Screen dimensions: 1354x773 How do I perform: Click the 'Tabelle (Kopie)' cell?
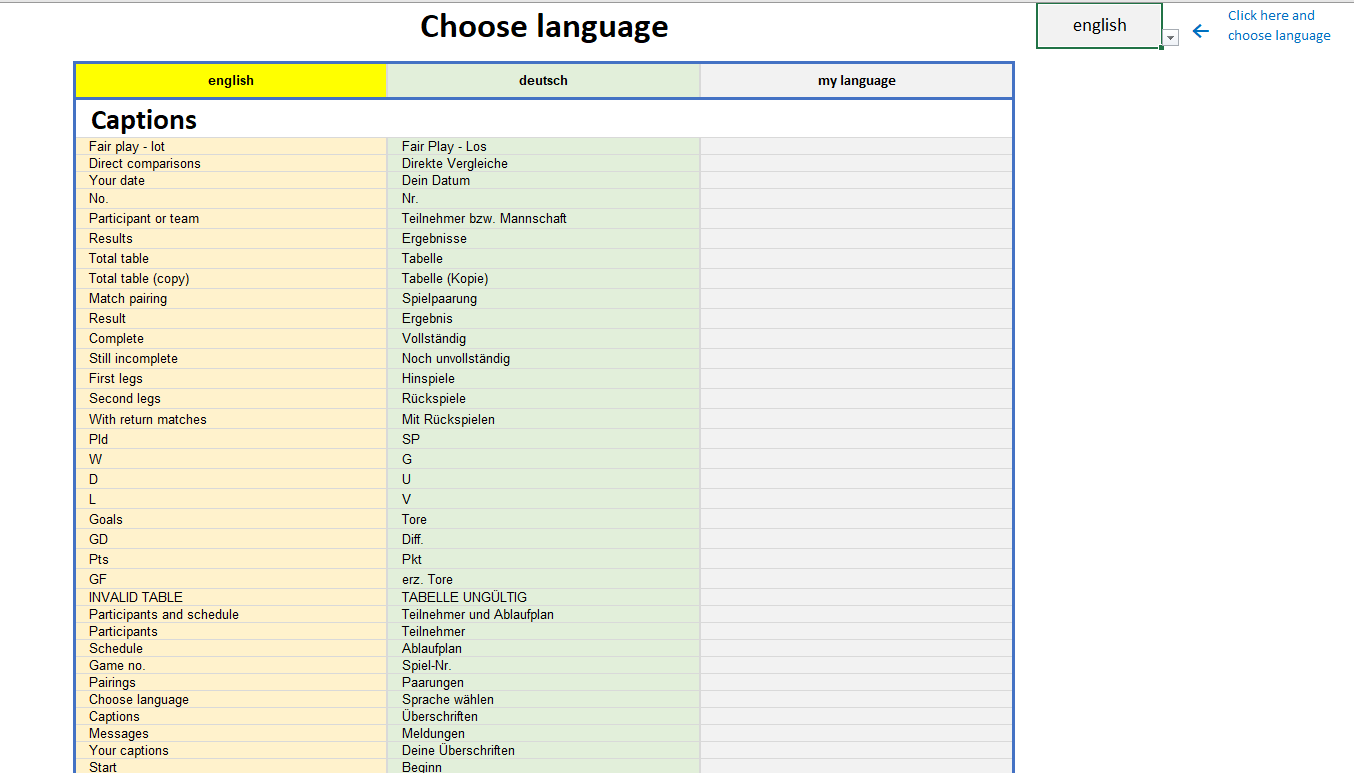coord(543,278)
